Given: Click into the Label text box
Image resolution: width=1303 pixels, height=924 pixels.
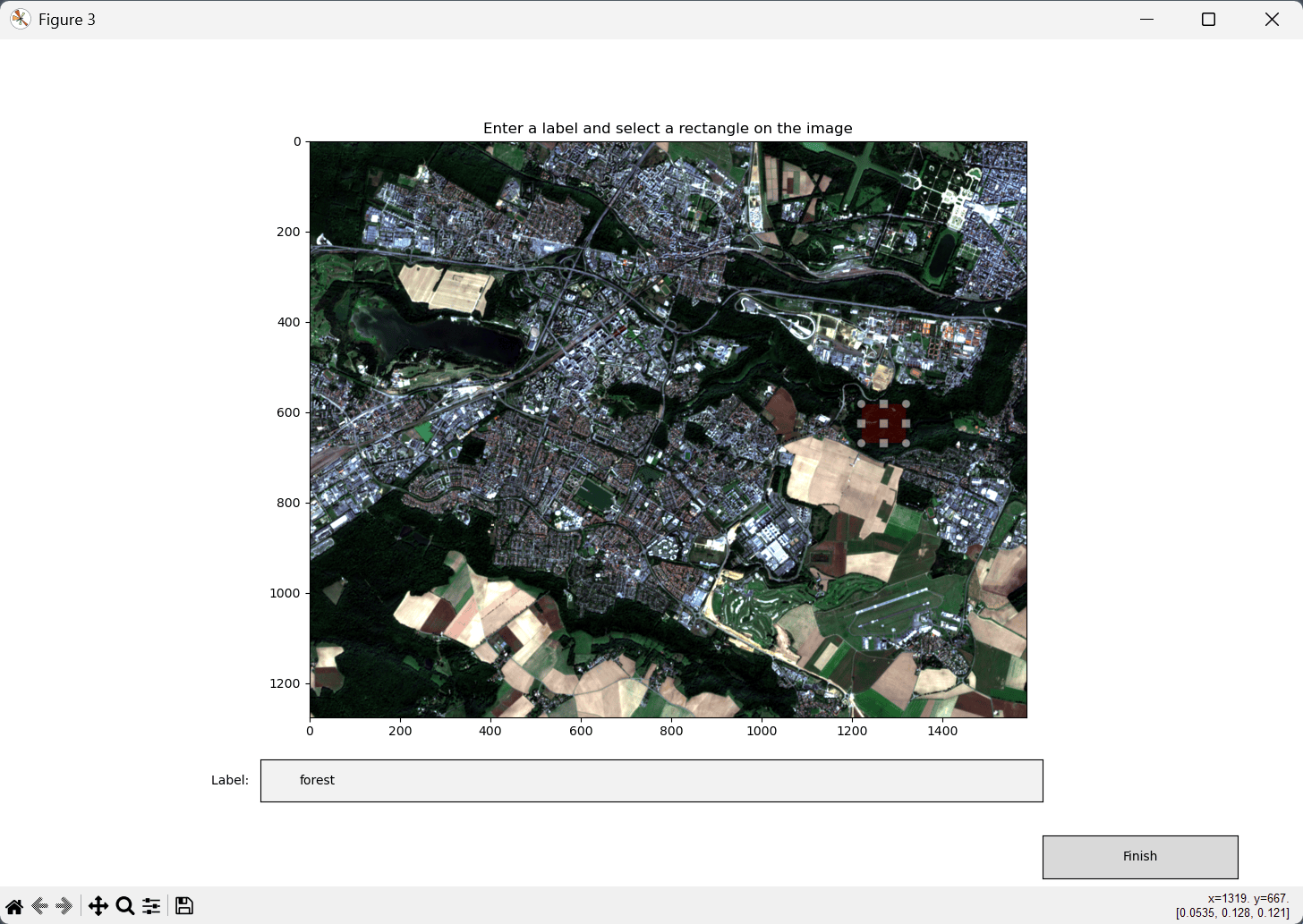Looking at the screenshot, I should 651,781.
